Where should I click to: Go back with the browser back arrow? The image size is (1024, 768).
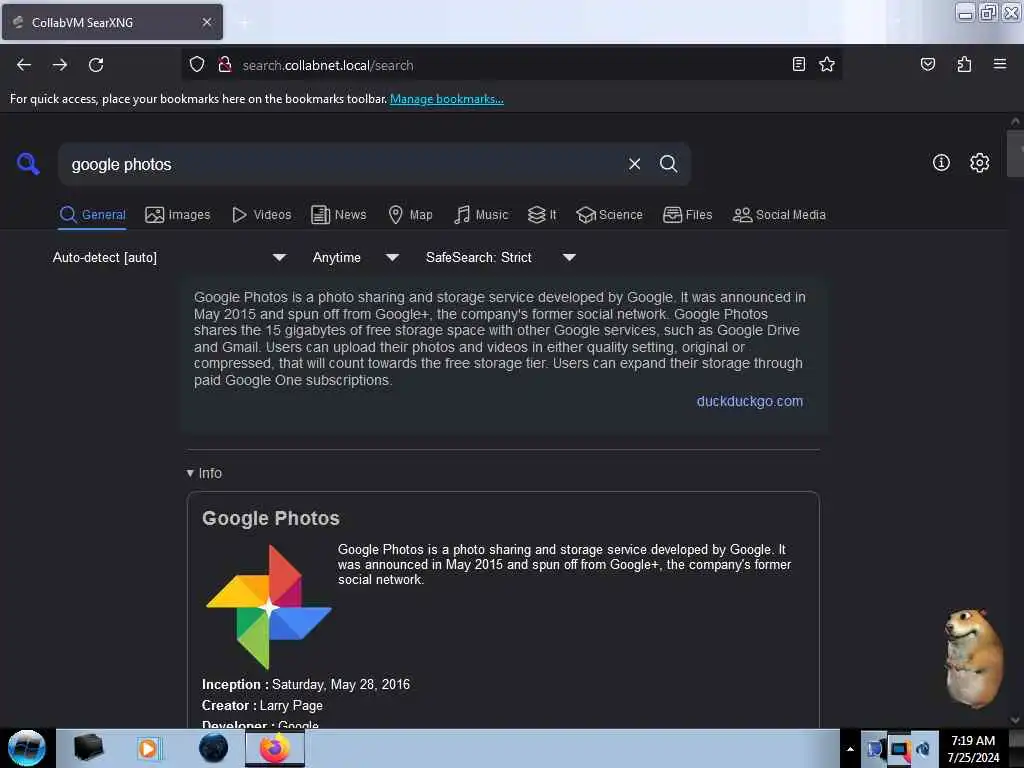[x=24, y=65]
